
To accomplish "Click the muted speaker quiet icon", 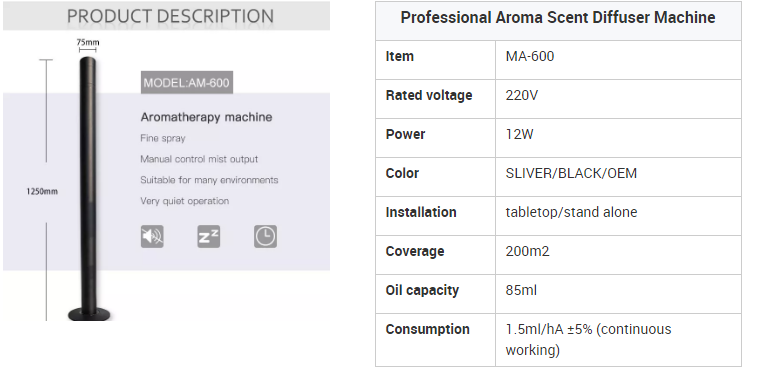I will (152, 237).
